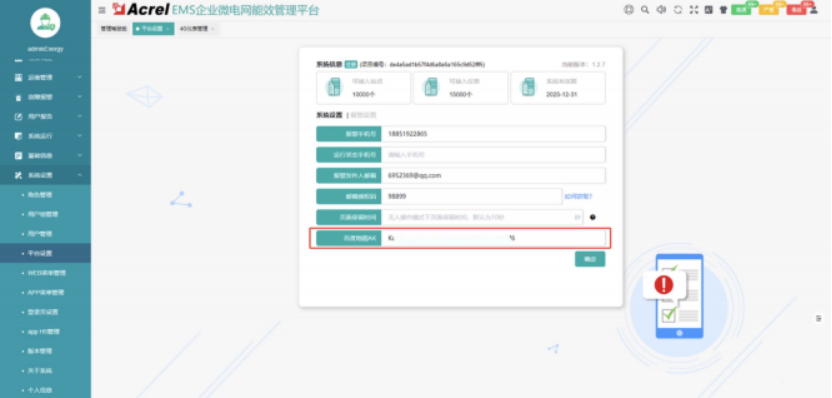Click the small green badge next to 系统信息

tap(351, 64)
